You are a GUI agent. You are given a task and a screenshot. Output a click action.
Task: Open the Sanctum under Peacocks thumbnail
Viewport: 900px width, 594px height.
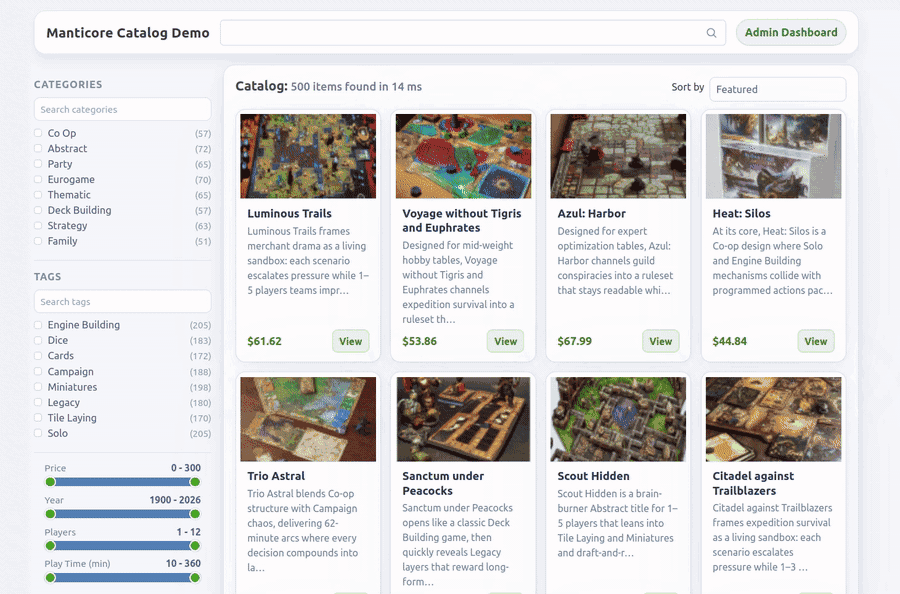tap(463, 419)
